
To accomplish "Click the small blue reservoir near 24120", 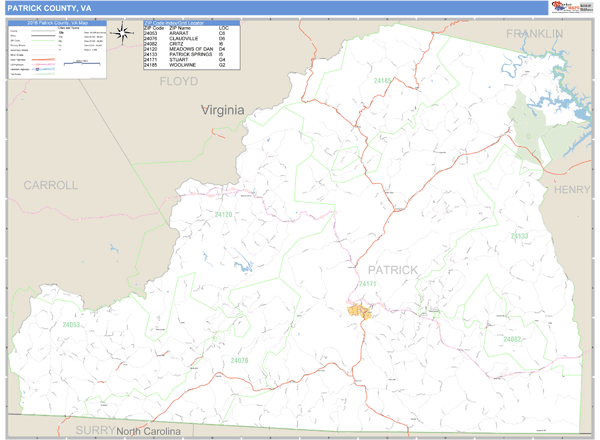I will click(244, 265).
